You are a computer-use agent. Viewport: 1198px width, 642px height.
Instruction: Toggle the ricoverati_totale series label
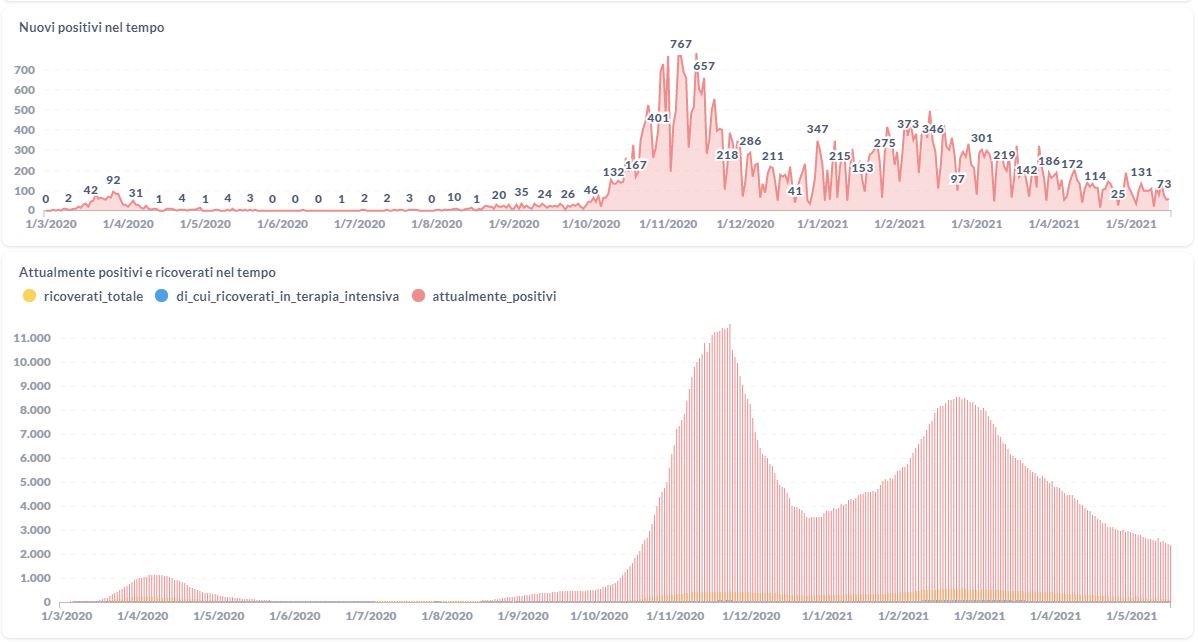tap(93, 296)
